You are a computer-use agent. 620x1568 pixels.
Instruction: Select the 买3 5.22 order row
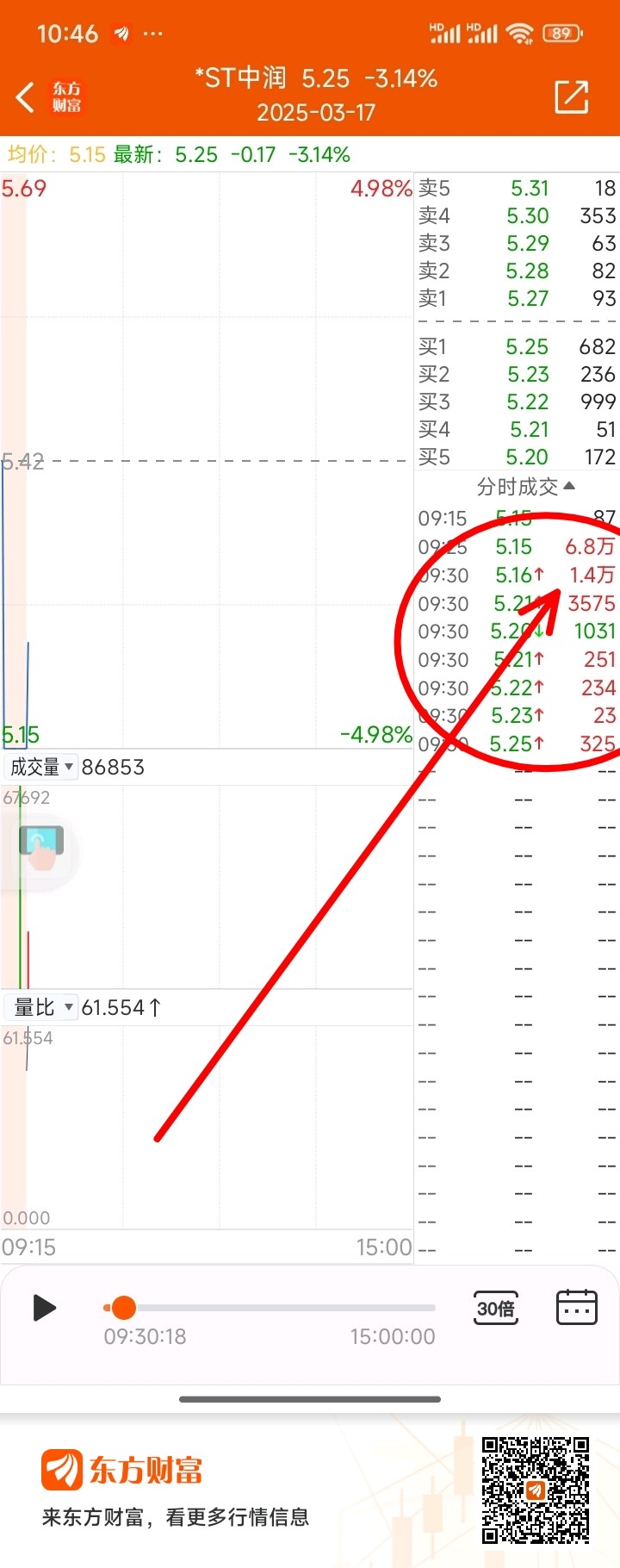pos(517,401)
